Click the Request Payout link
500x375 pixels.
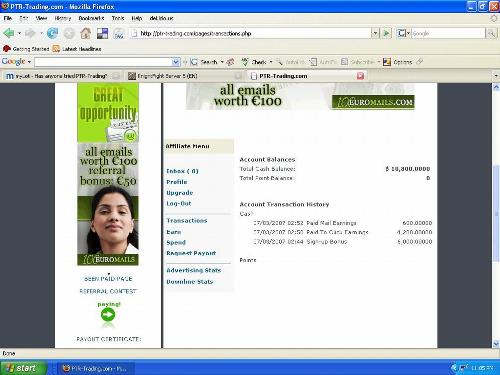pyautogui.click(x=191, y=253)
